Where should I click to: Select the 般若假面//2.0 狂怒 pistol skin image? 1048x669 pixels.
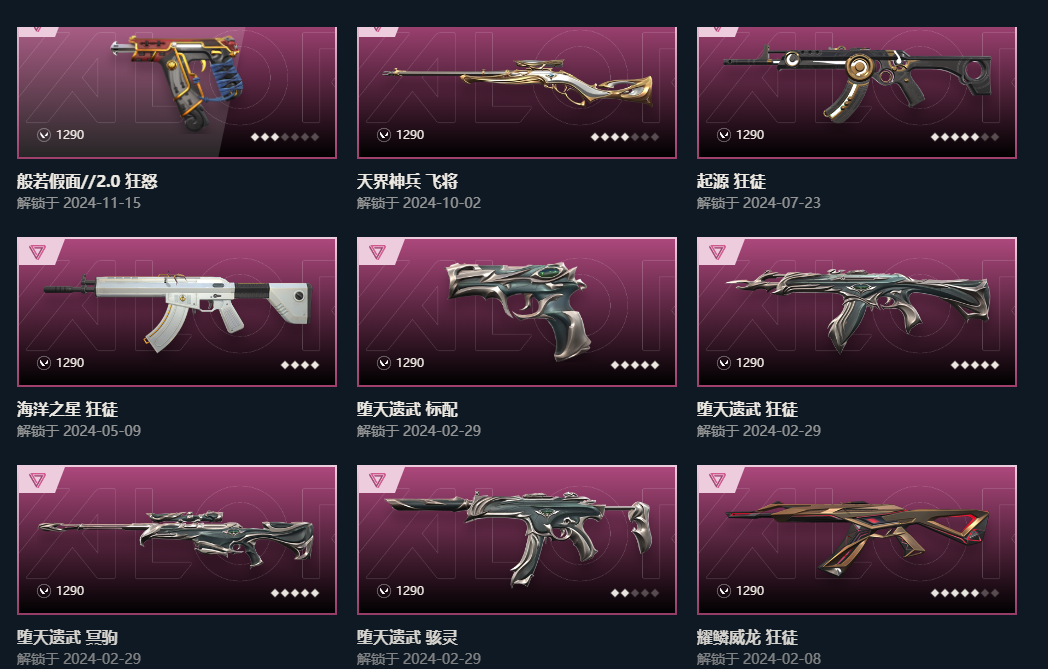175,82
